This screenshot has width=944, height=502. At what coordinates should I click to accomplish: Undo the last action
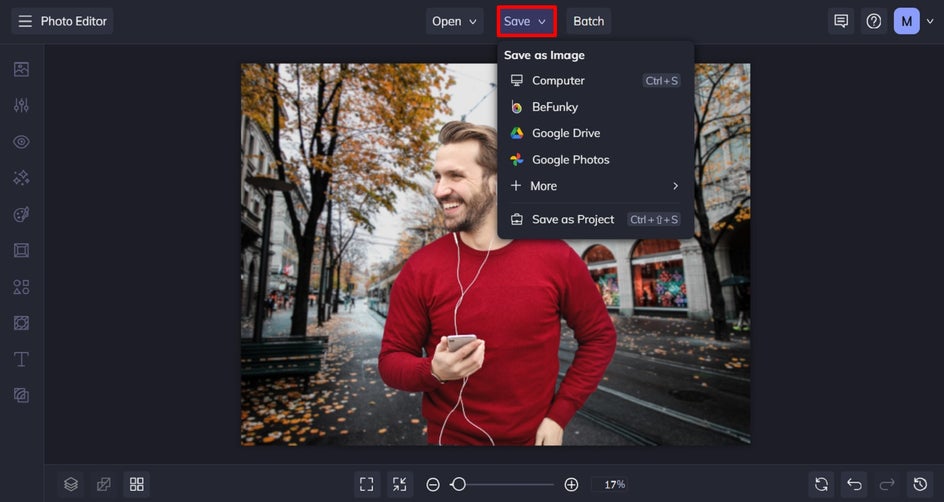pyautogui.click(x=854, y=484)
